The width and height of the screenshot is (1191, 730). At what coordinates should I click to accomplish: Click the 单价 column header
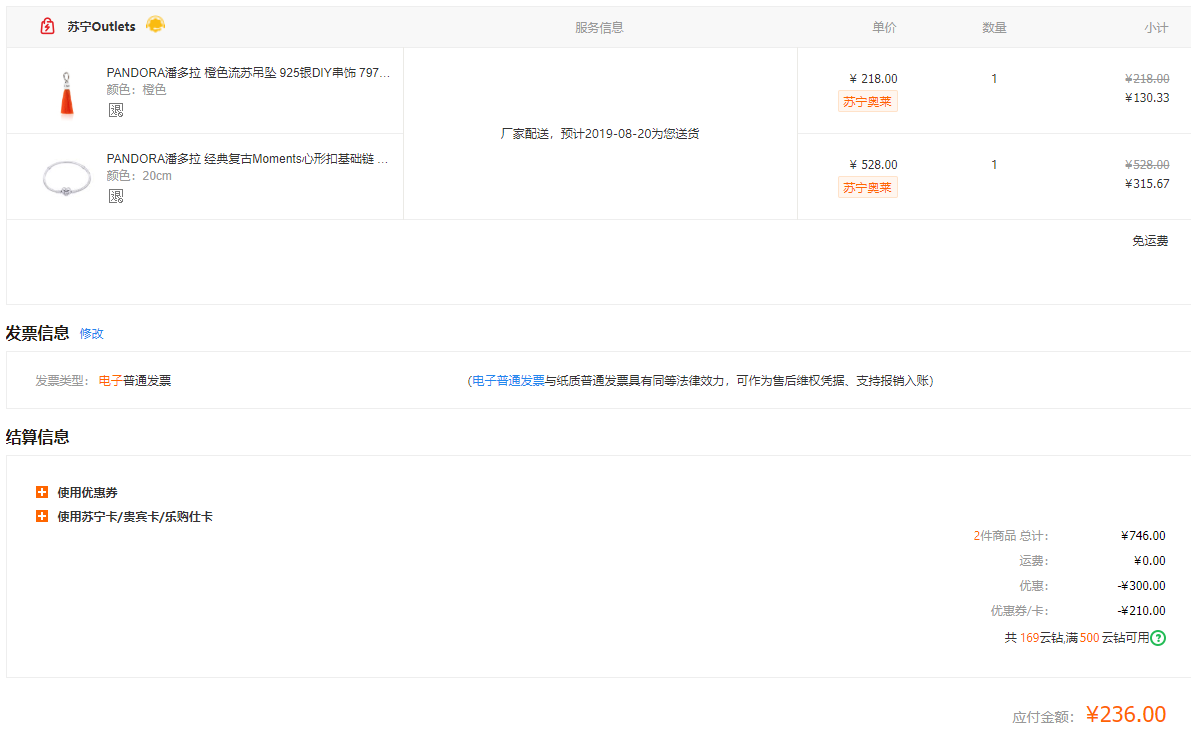tap(884, 27)
